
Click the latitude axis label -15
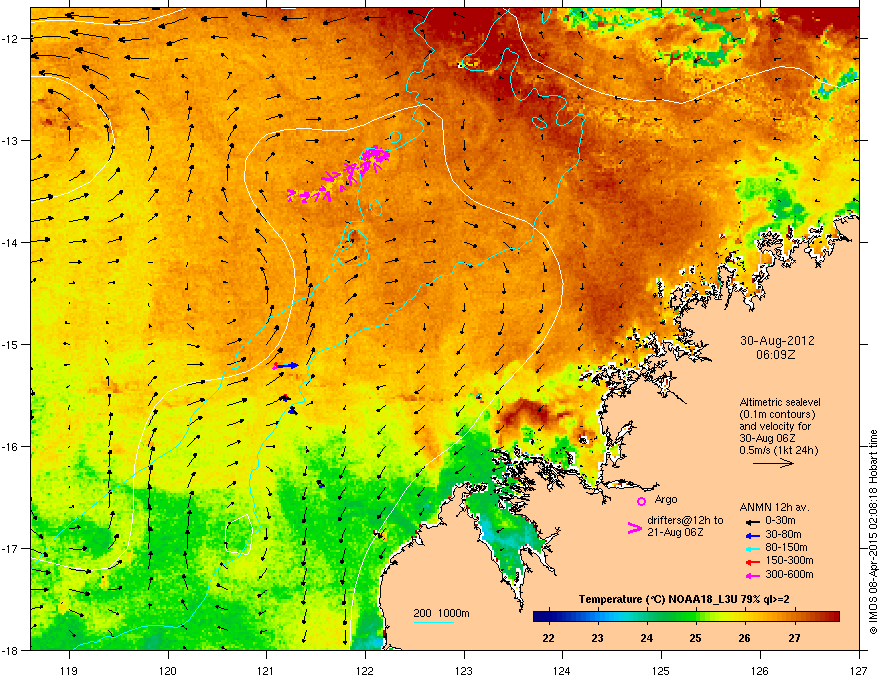pyautogui.click(x=10, y=344)
